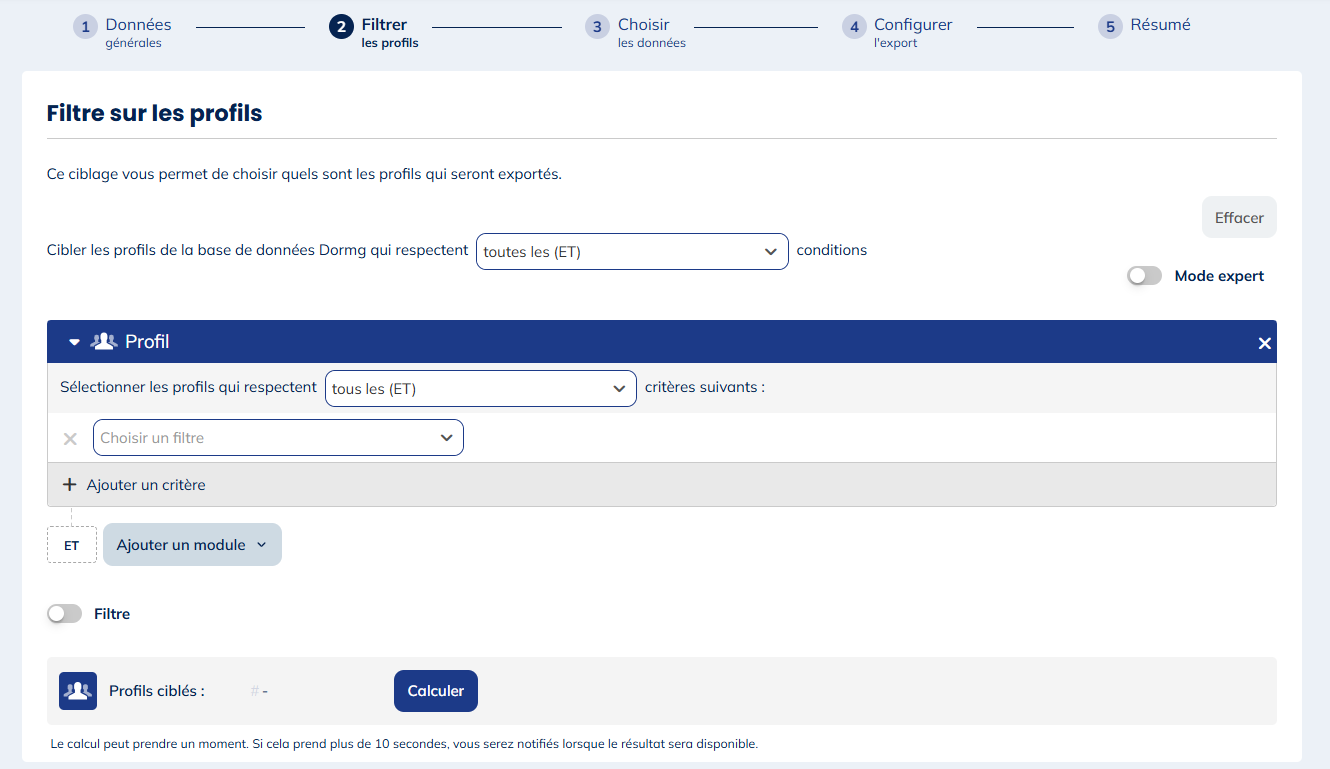The height and width of the screenshot is (769, 1330).
Task: Go to step 1 circle icon
Action: (x=86, y=27)
